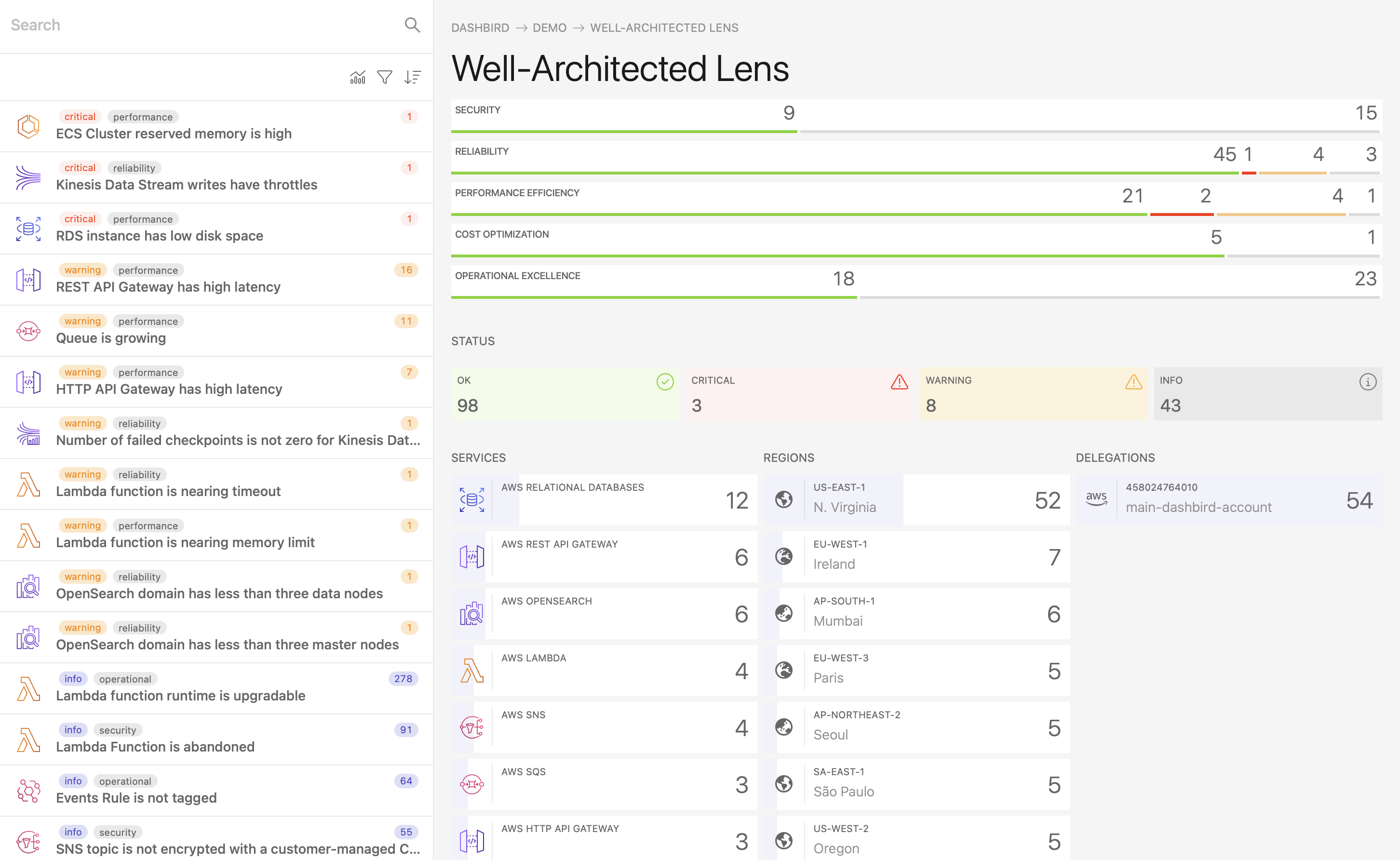1400x860 pixels.
Task: Select the COST OPTIMIZATION pillar row
Action: [x=916, y=241]
